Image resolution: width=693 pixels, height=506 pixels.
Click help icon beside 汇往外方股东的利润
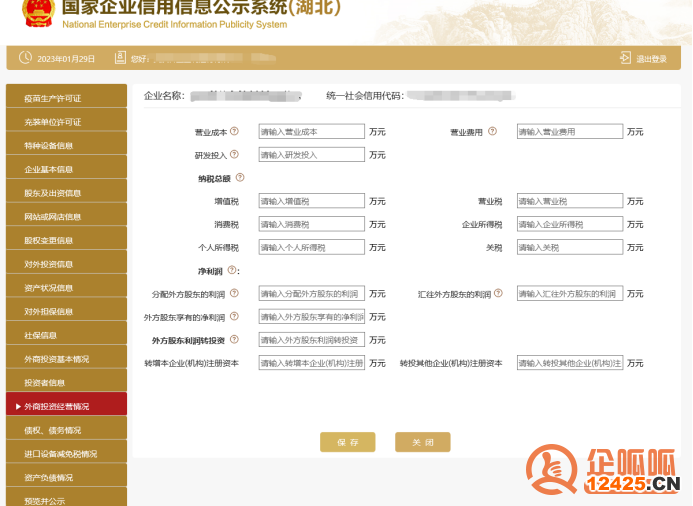point(500,294)
